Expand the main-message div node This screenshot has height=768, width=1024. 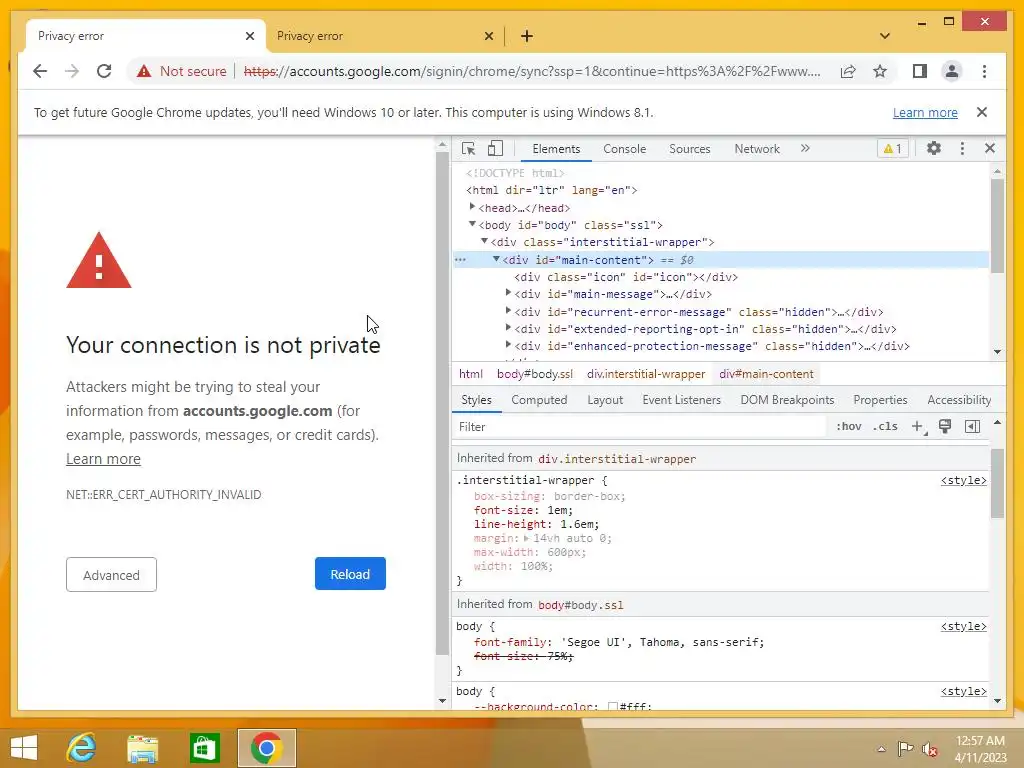click(x=508, y=293)
